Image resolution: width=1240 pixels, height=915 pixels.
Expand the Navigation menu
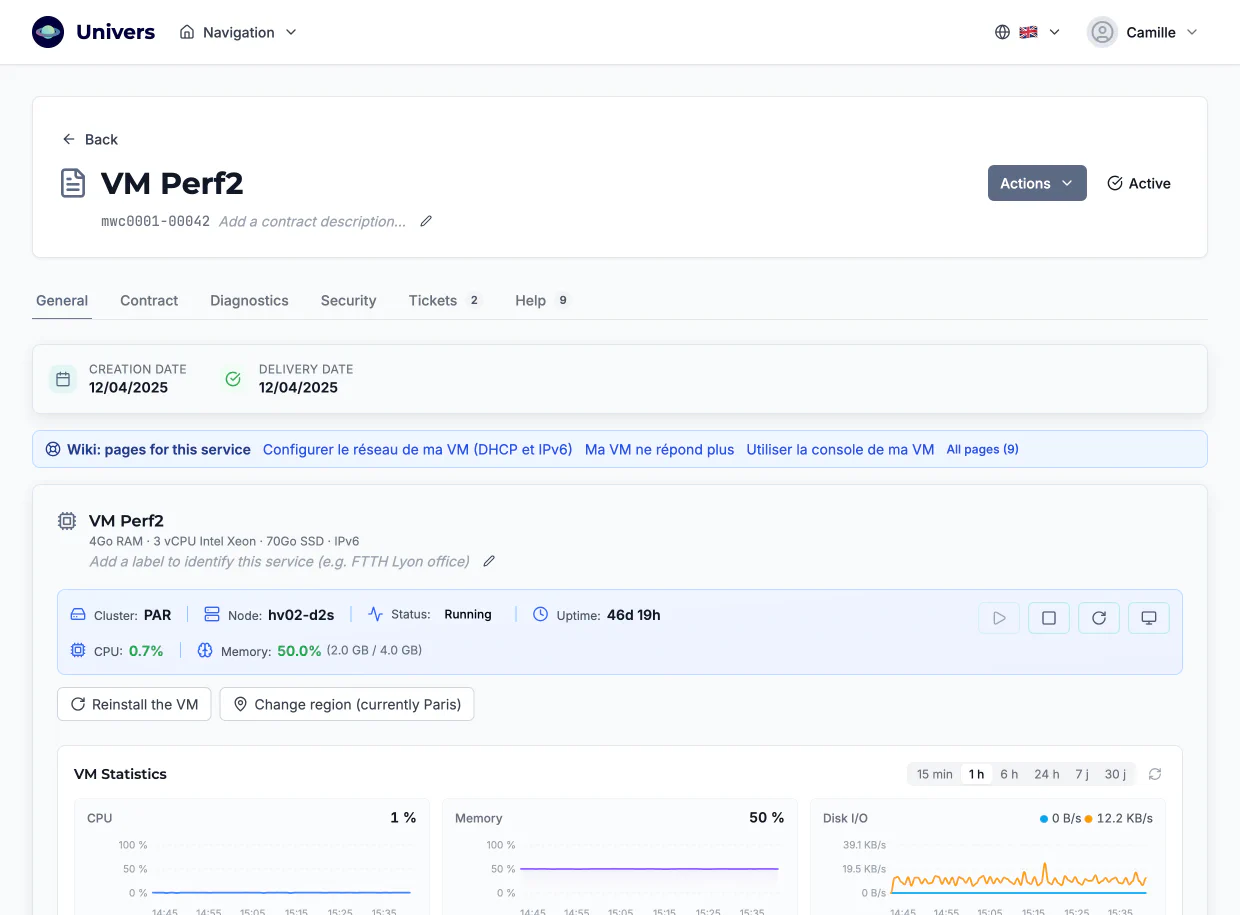(x=238, y=32)
